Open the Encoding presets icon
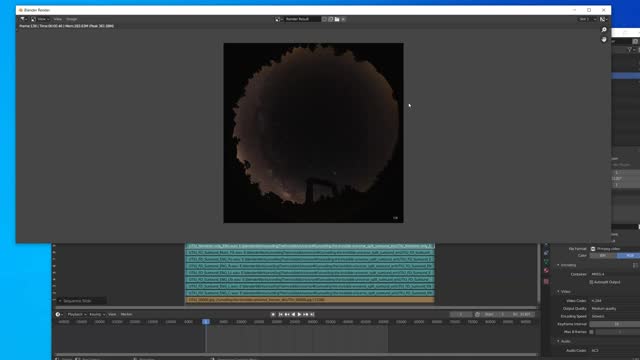Screen dimensions: 640x360 [636, 265]
